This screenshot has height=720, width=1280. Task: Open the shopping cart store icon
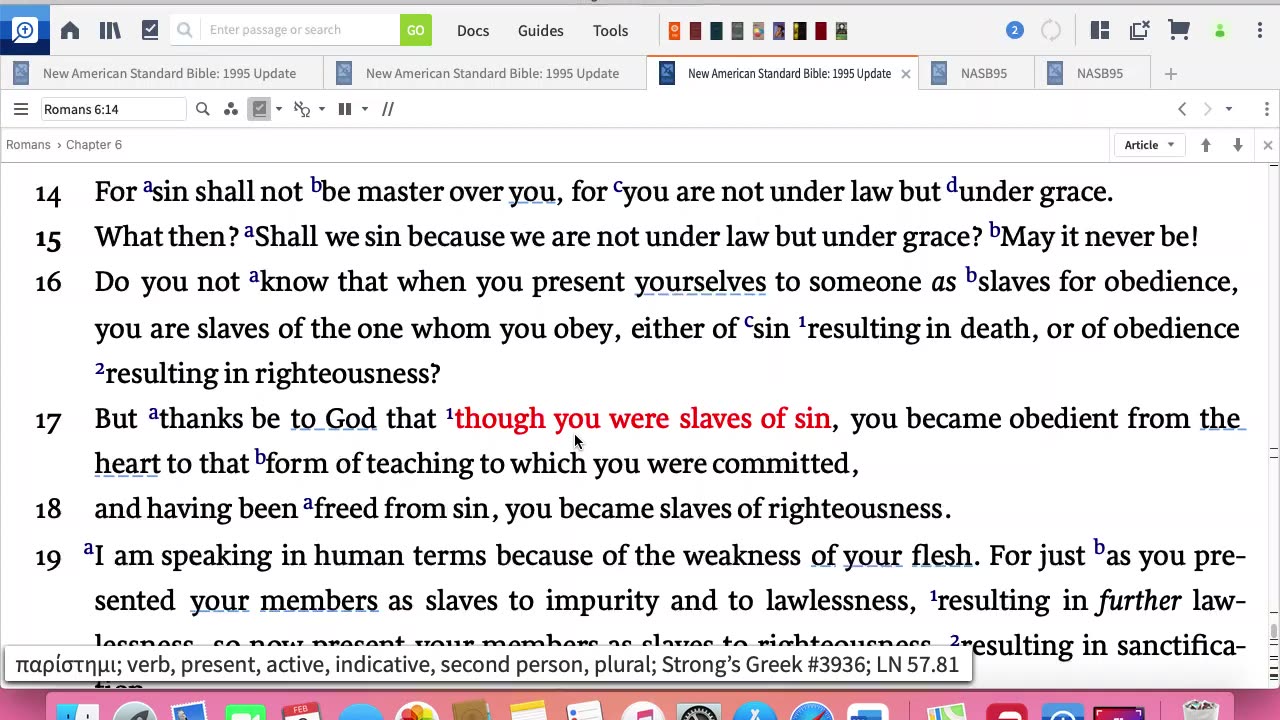[x=1179, y=30]
